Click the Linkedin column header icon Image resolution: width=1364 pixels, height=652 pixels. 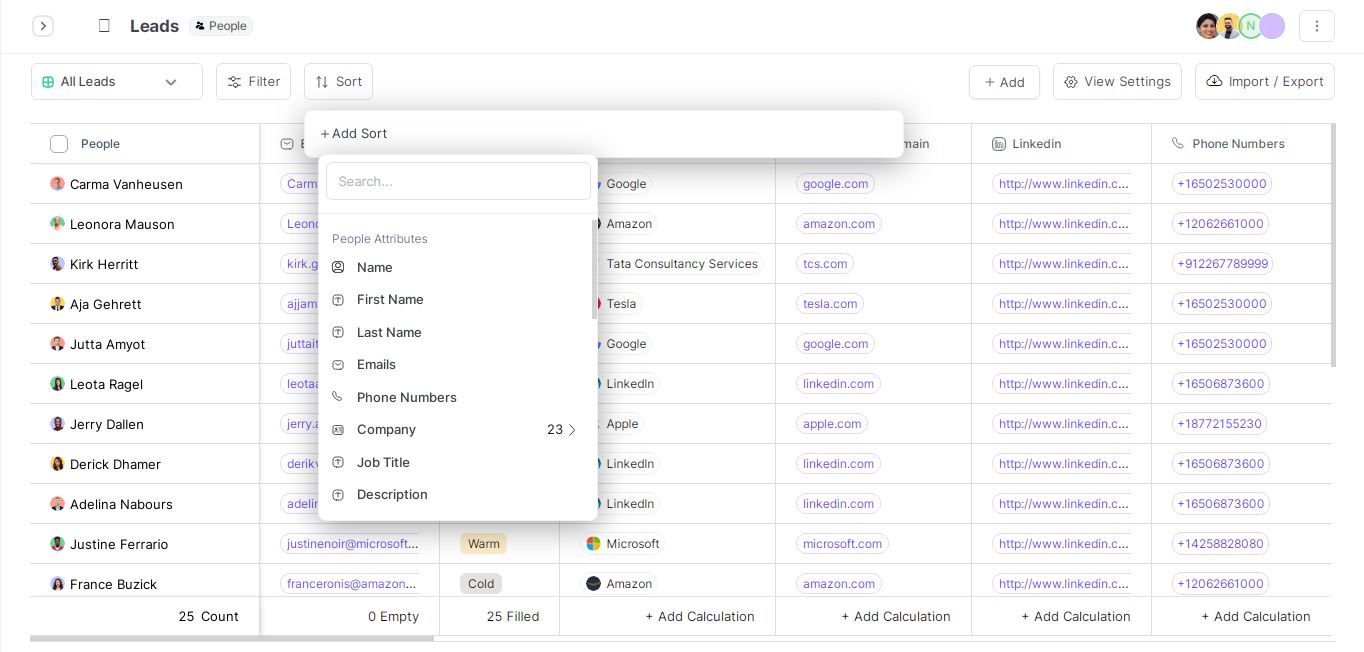point(998,144)
